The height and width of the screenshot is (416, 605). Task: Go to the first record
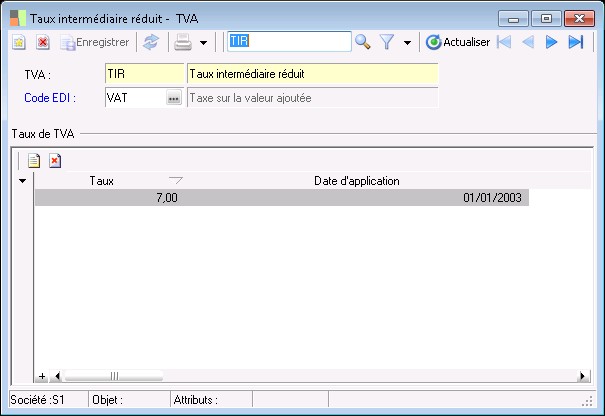(x=504, y=42)
